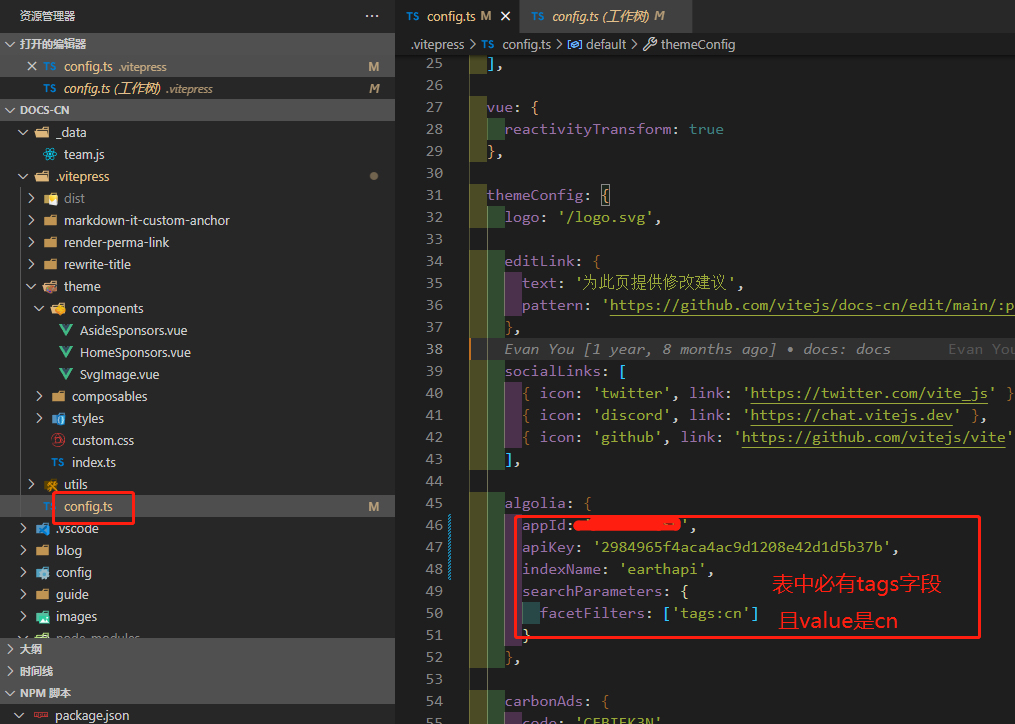1015x724 pixels.
Task: Click the TS icon of index.ts
Action: [58, 462]
